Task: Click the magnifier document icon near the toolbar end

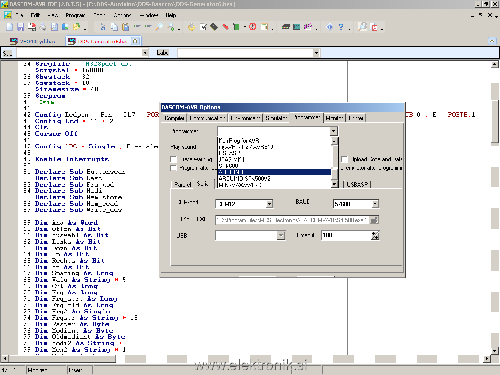Action: pos(362,27)
